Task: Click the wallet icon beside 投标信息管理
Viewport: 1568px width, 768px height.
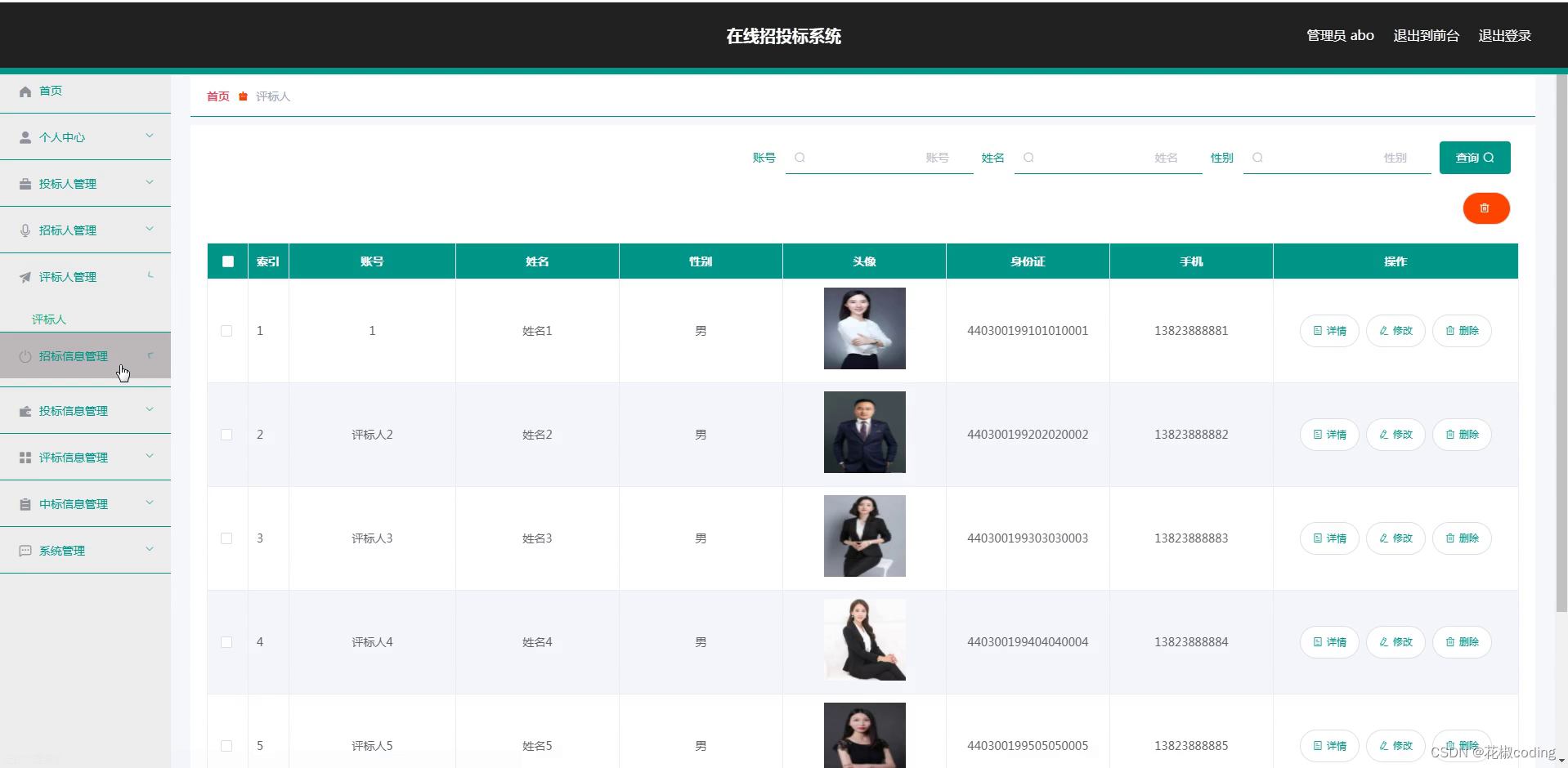Action: pos(25,411)
